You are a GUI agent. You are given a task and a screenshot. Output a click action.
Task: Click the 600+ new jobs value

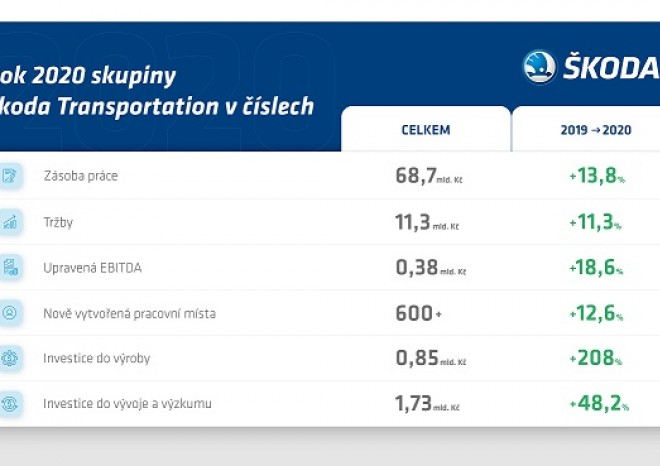(x=418, y=314)
